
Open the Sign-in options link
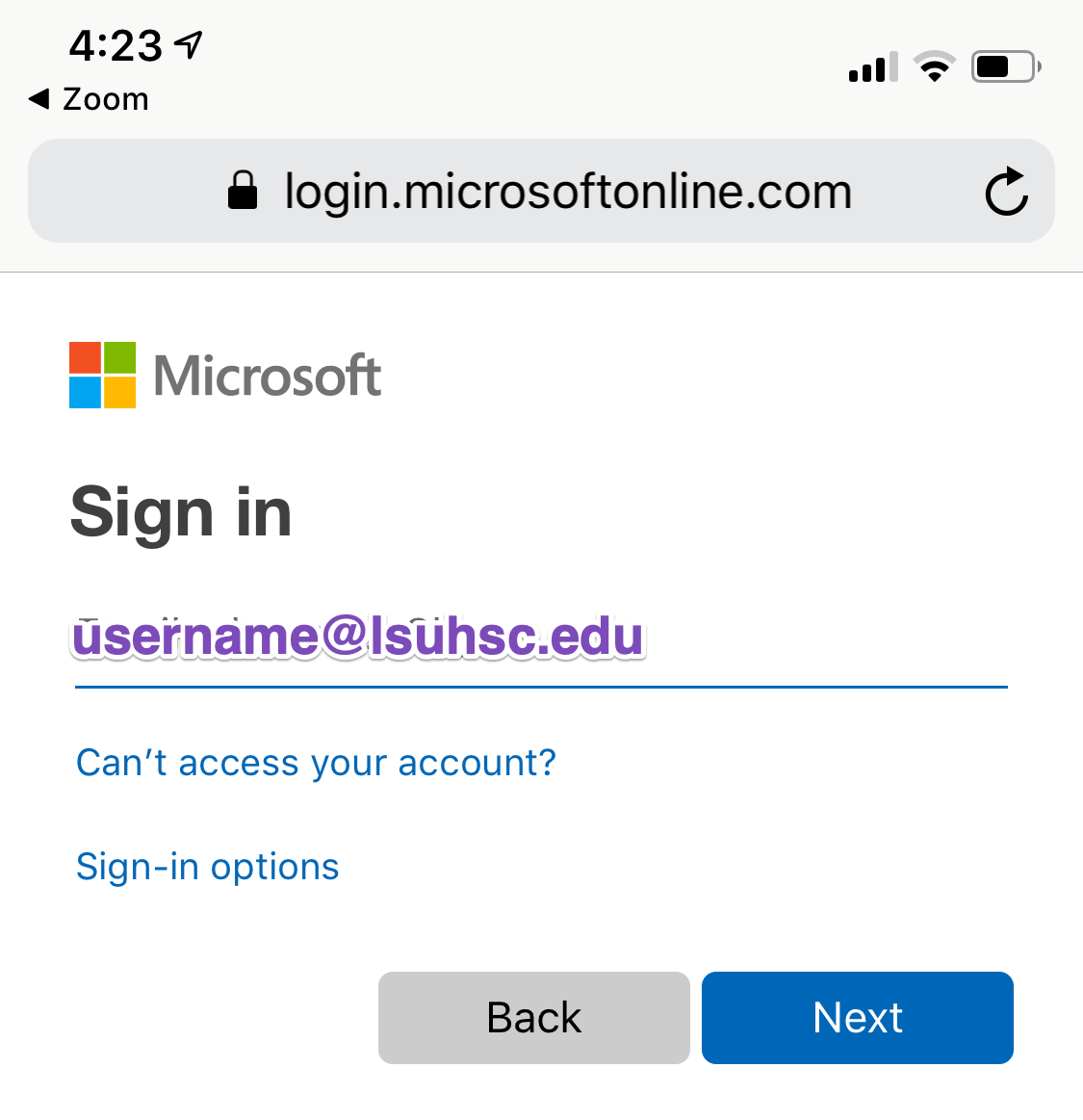tap(208, 867)
